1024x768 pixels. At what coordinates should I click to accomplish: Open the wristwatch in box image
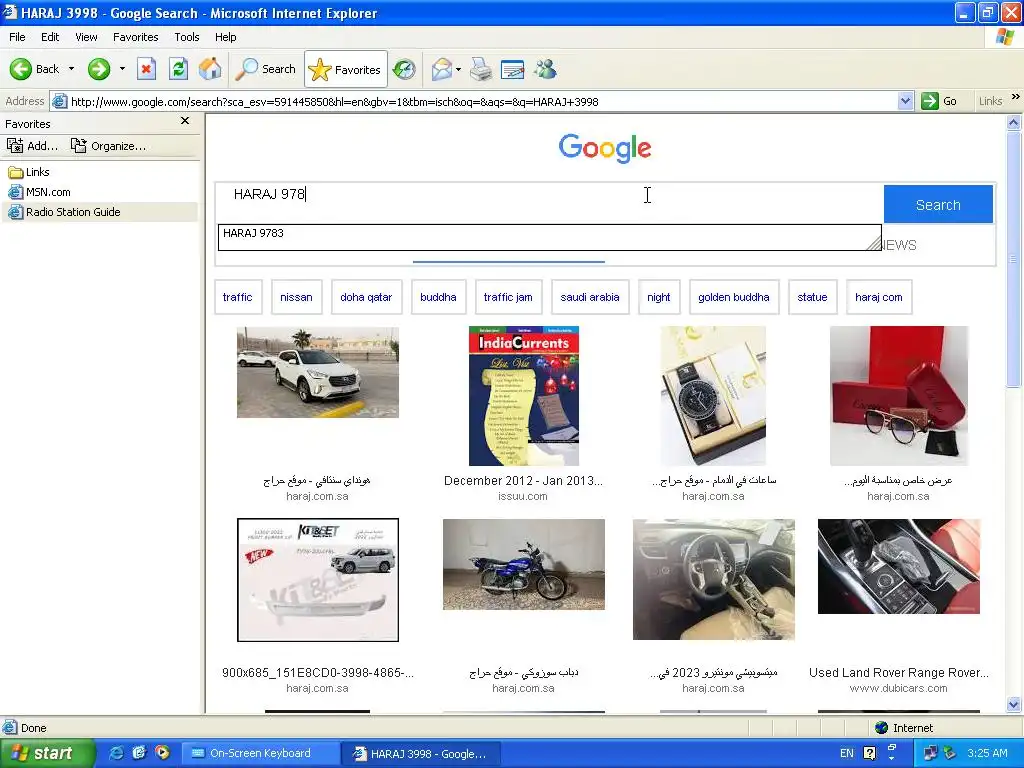coord(713,396)
